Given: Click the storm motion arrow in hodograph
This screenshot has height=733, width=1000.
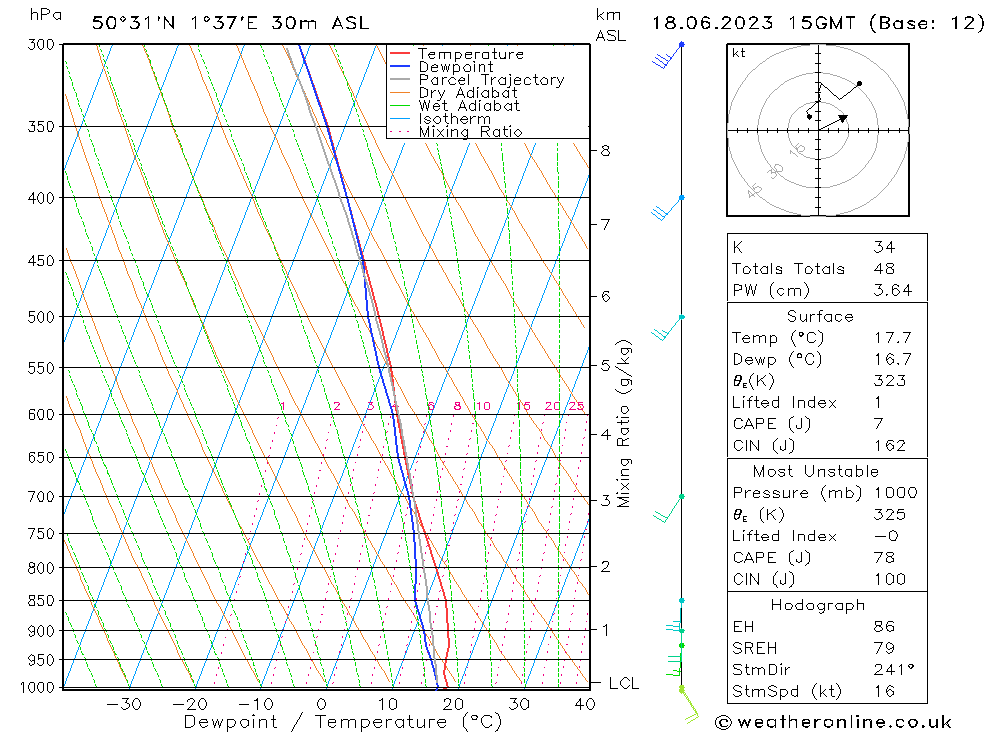Looking at the screenshot, I should pos(834,122).
